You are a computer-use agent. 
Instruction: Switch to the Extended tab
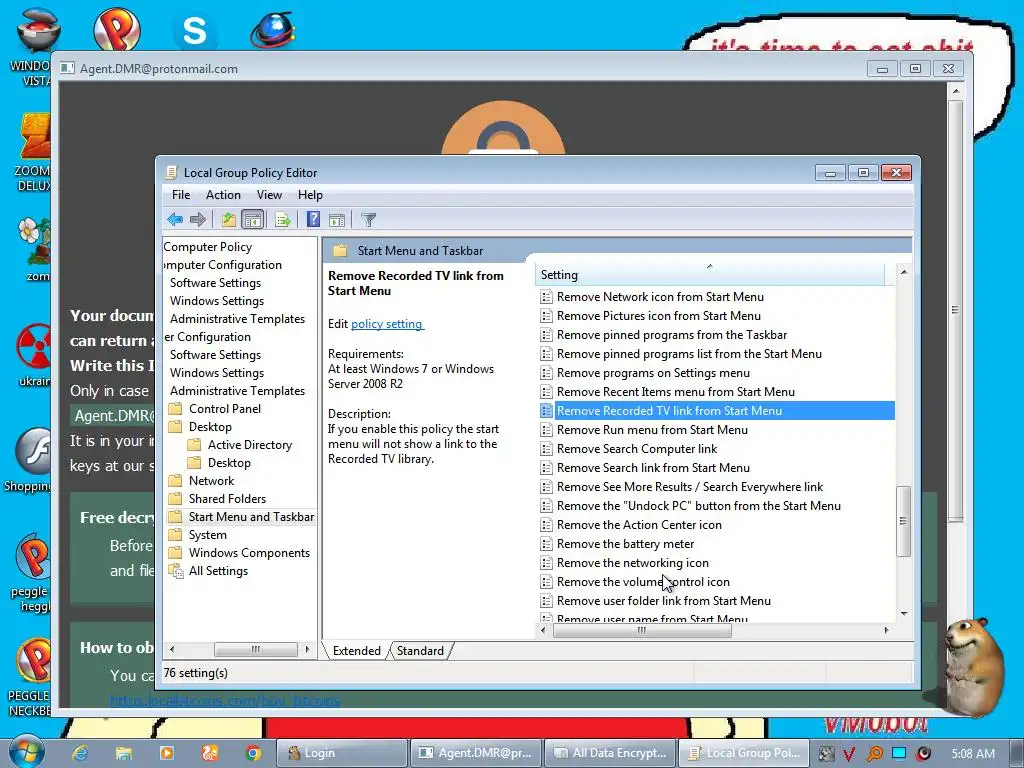[357, 650]
